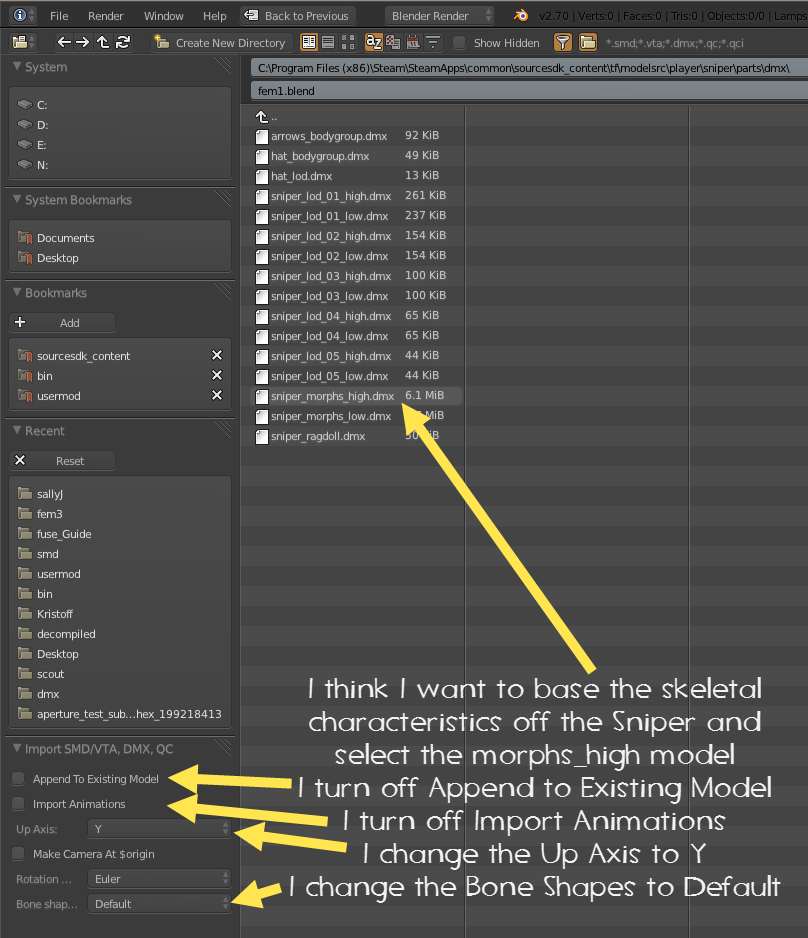Select hat_lod.dmx file
The image size is (808, 938).
click(357, 176)
